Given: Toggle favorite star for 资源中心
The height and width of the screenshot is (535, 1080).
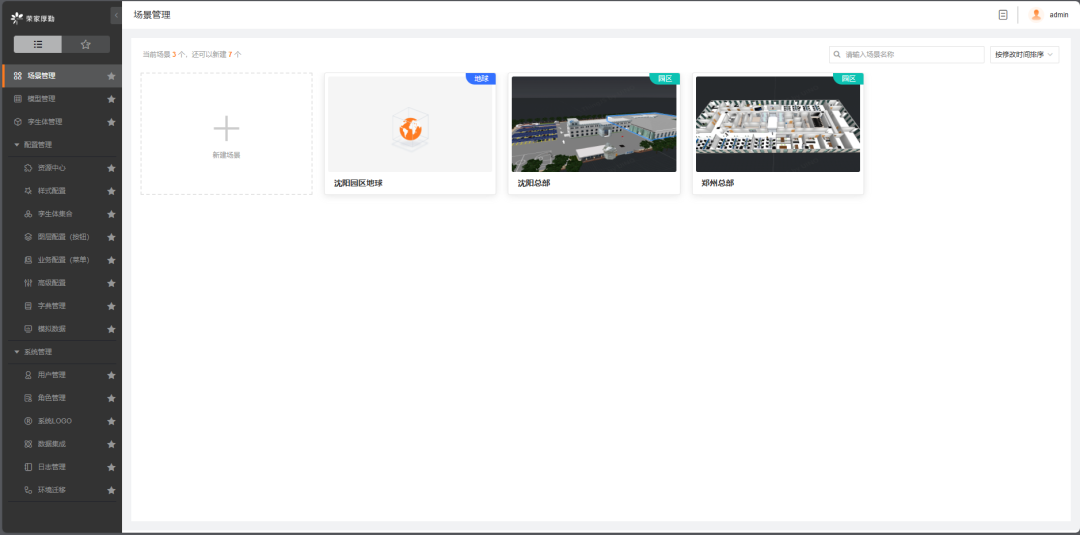Looking at the screenshot, I should pyautogui.click(x=111, y=168).
